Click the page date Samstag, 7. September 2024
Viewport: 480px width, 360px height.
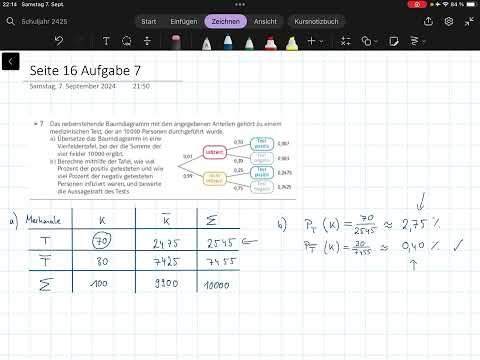point(73,86)
